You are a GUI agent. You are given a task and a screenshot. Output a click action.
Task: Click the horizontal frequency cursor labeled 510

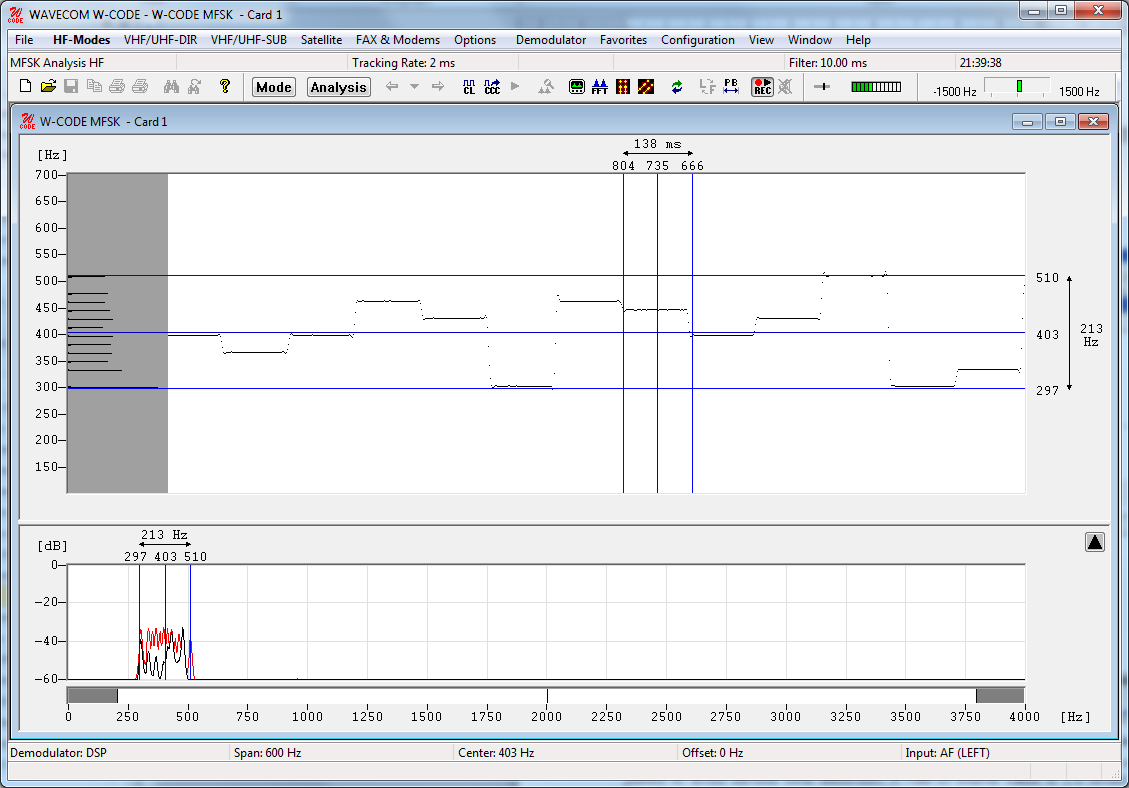pyautogui.click(x=546, y=276)
